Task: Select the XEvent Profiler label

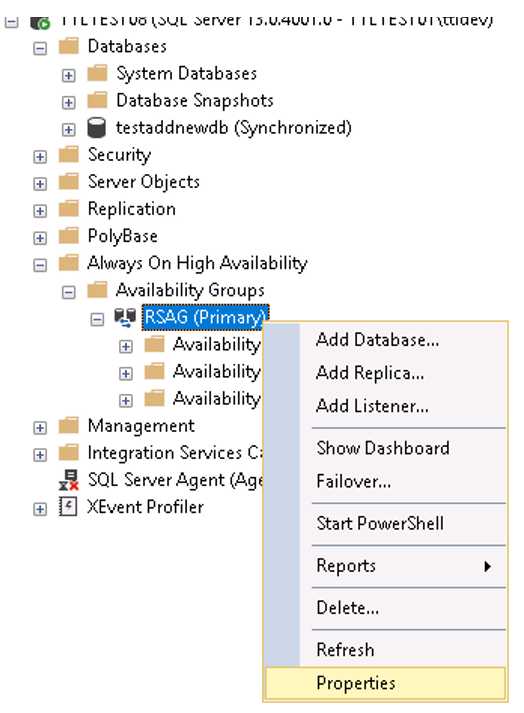Action: click(x=146, y=507)
